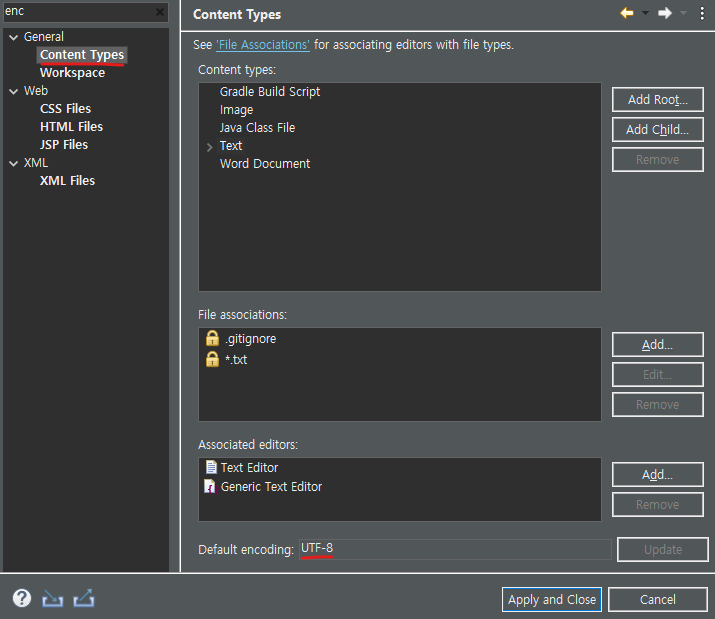Select Java Class File content type
The width and height of the screenshot is (715, 619).
point(258,128)
